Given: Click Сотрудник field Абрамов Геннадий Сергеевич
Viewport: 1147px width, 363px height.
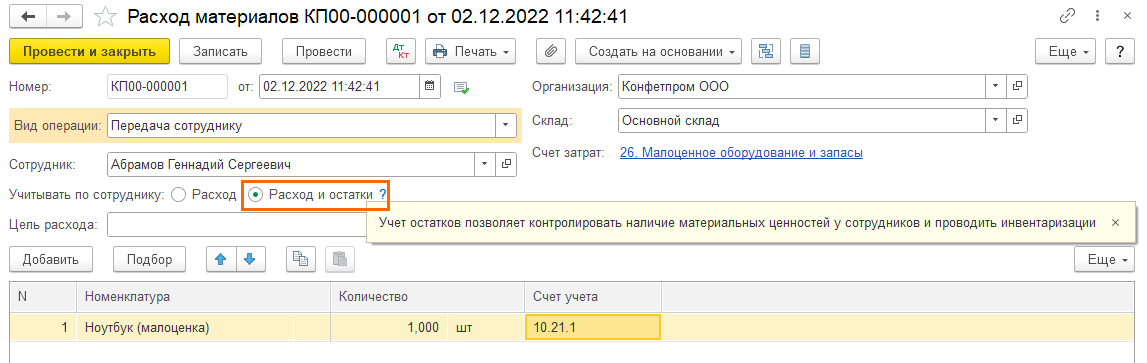Looking at the screenshot, I should (290, 165).
